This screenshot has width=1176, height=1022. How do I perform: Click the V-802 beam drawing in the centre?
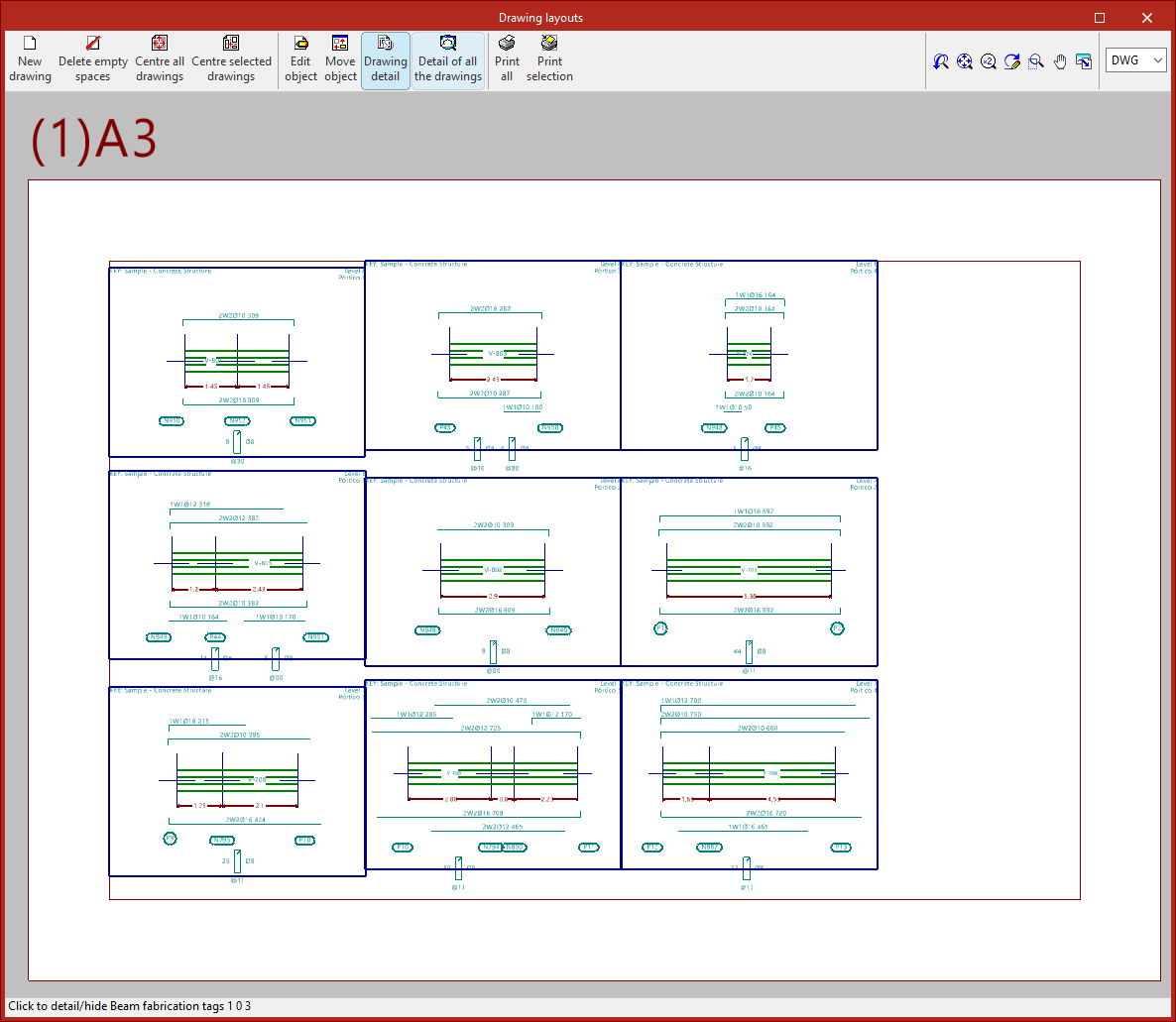point(493,571)
